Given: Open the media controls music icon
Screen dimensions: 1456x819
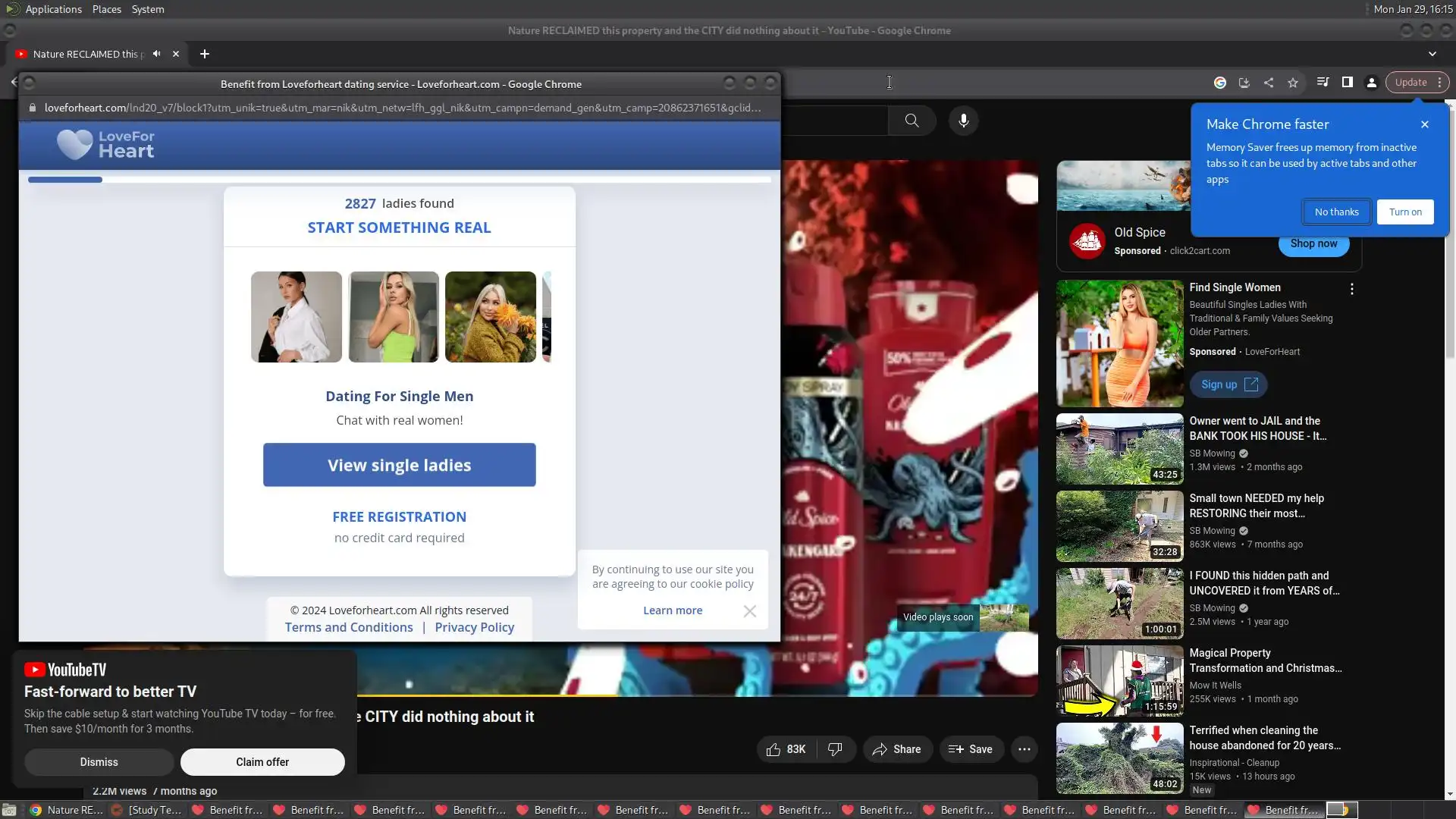Looking at the screenshot, I should [x=1323, y=83].
